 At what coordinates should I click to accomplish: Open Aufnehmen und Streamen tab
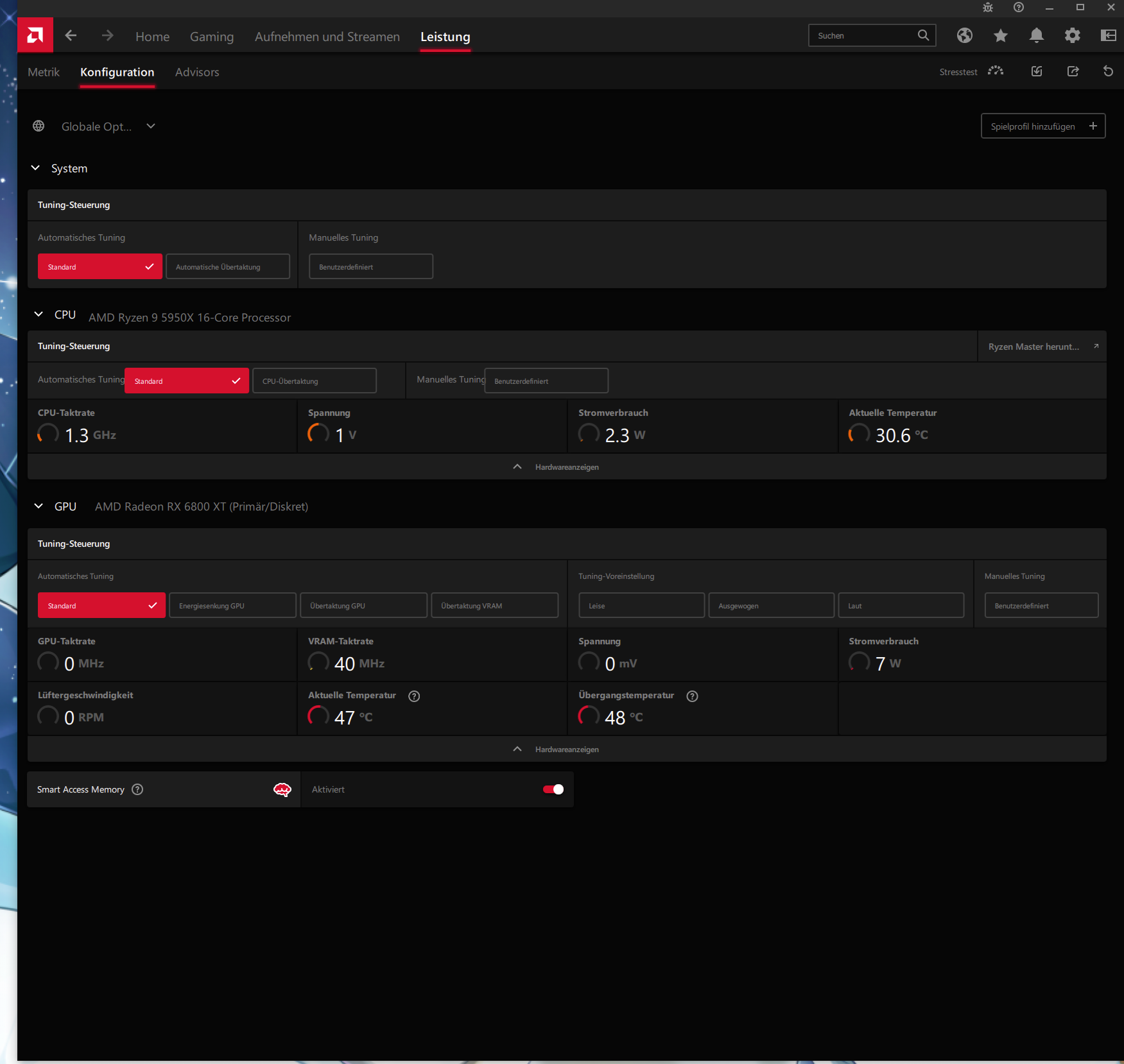tap(327, 37)
